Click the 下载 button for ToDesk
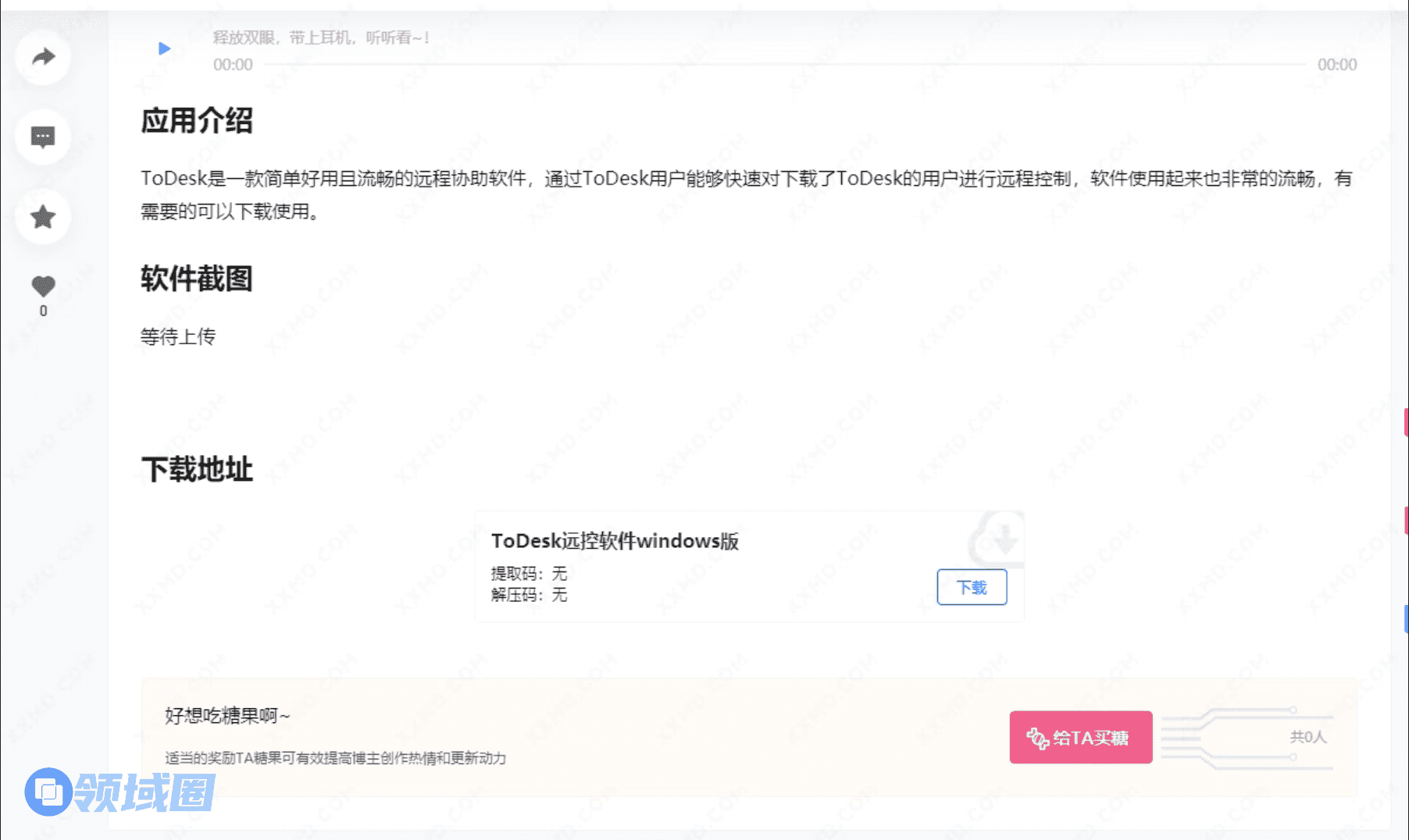 [x=972, y=587]
